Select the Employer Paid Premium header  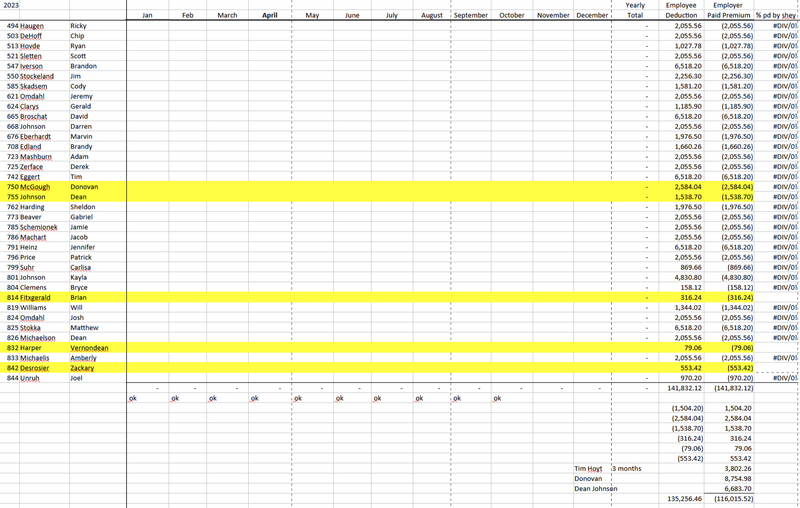(728, 10)
